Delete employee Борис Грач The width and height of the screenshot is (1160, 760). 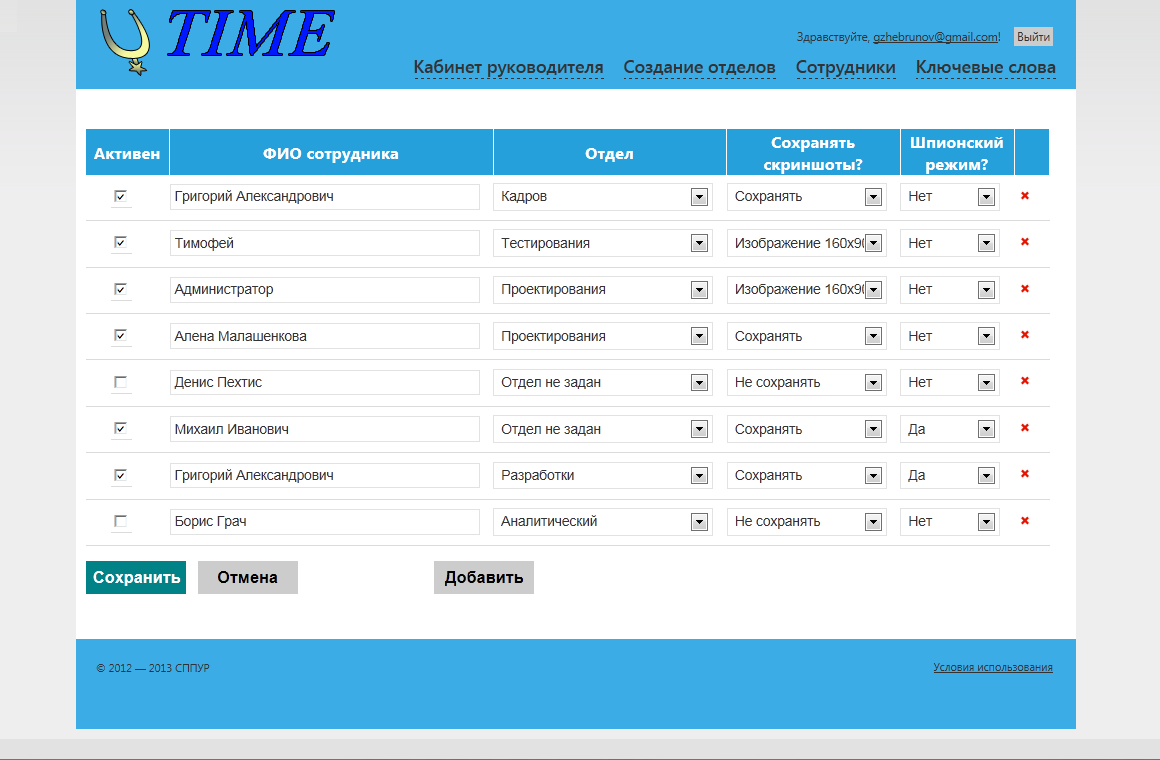1023,521
